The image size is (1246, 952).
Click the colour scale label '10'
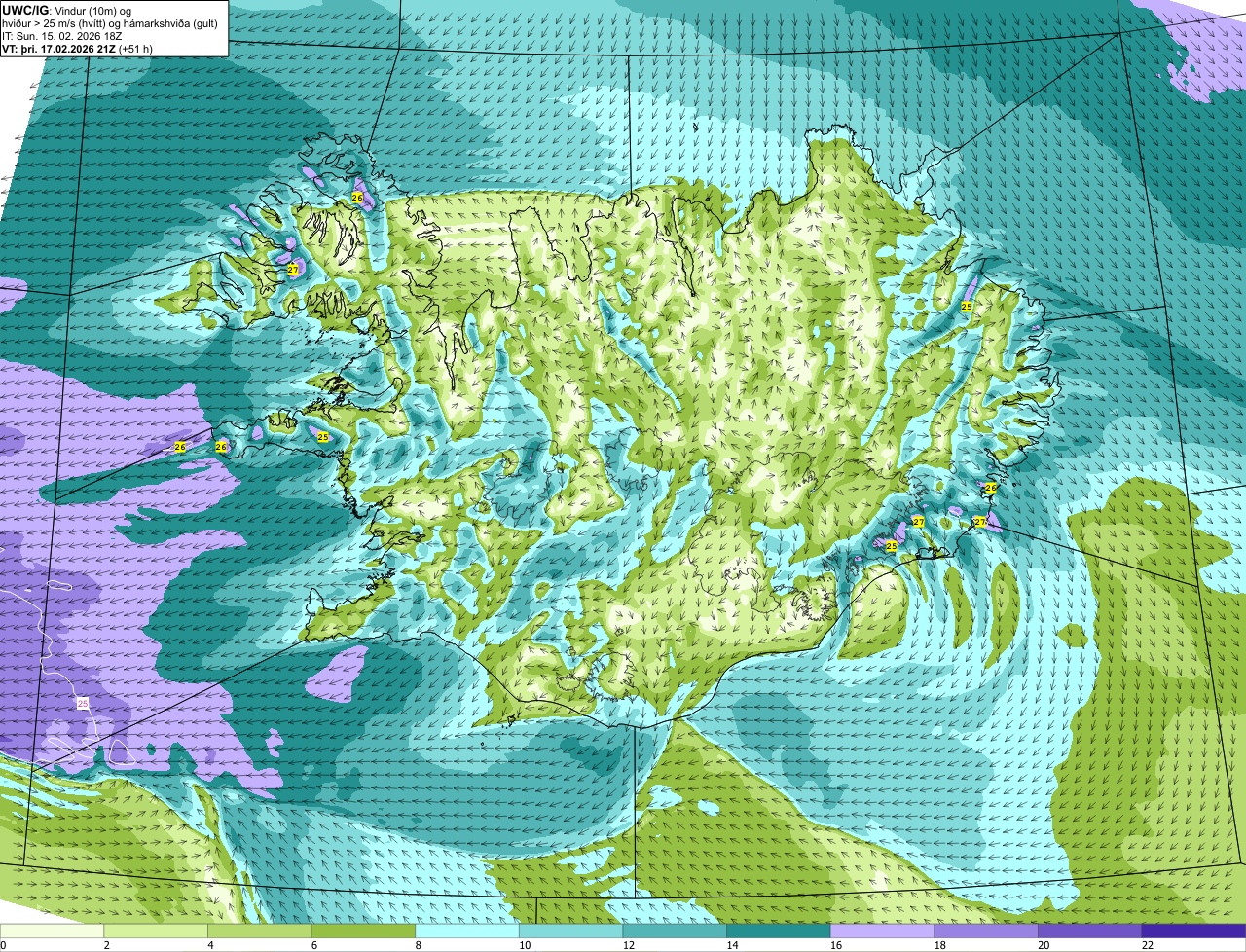click(x=525, y=944)
